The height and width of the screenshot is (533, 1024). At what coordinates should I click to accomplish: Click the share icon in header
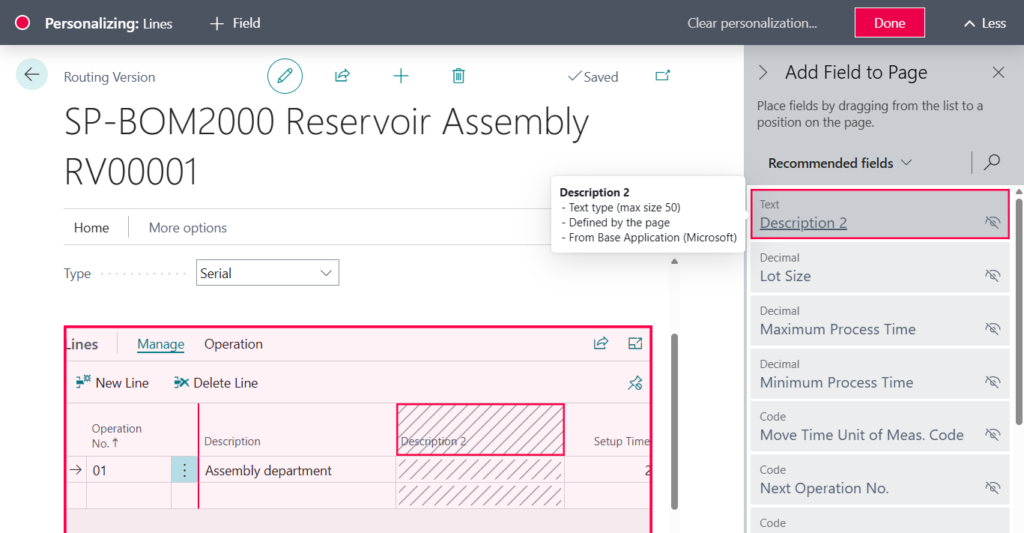342,76
